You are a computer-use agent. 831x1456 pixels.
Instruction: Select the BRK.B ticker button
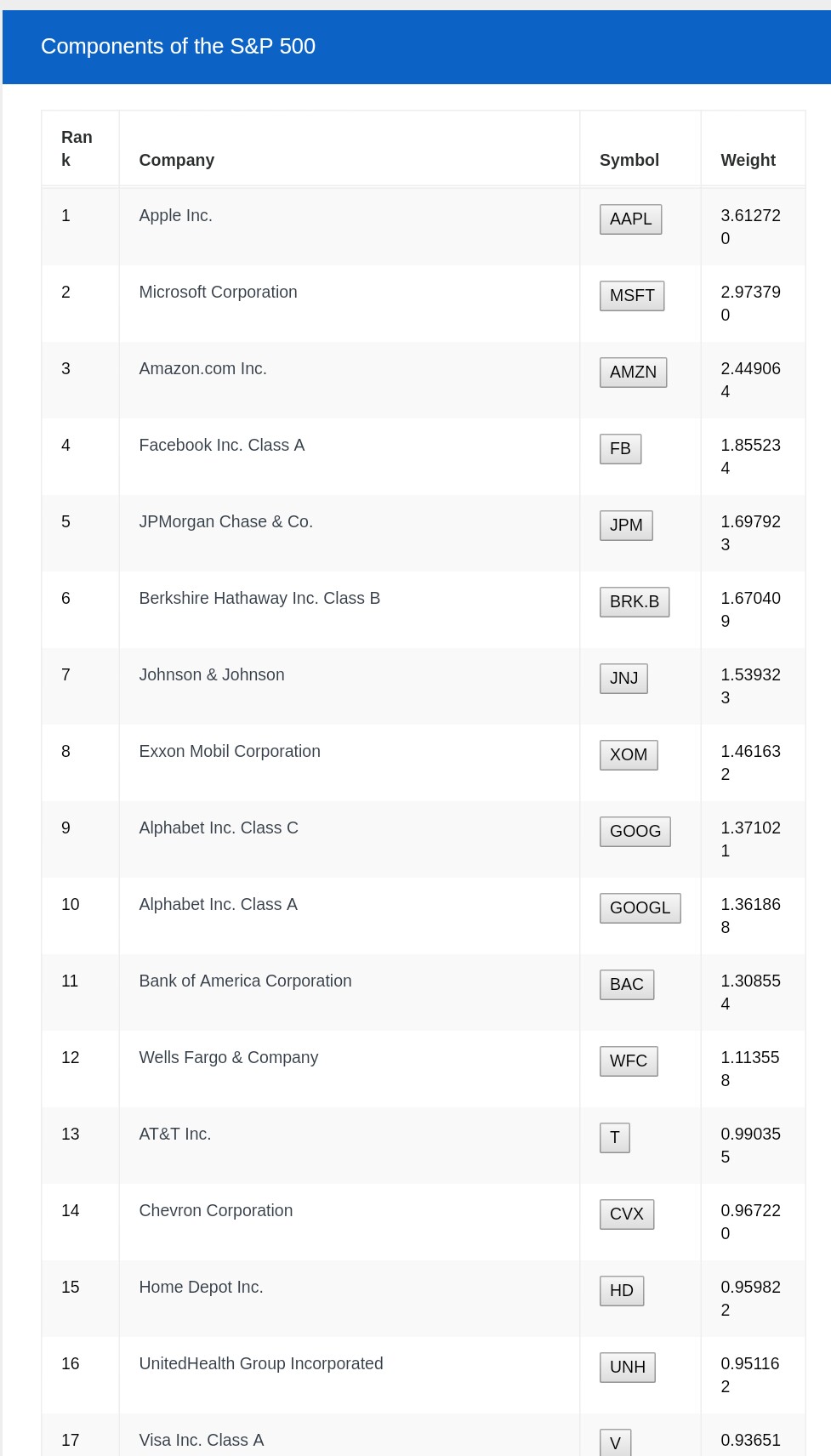pyautogui.click(x=635, y=602)
